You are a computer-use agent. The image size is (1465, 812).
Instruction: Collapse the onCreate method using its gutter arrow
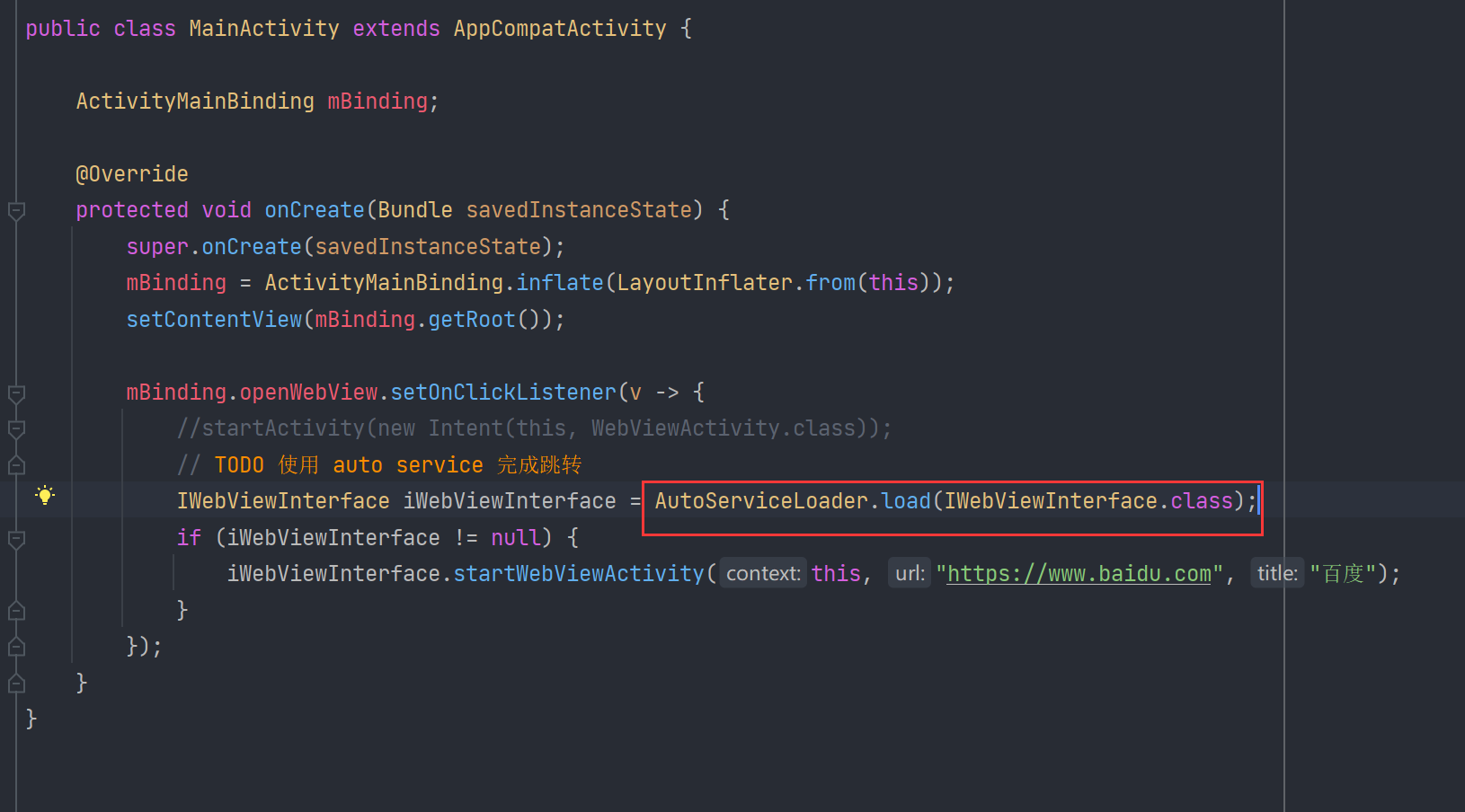click(15, 211)
